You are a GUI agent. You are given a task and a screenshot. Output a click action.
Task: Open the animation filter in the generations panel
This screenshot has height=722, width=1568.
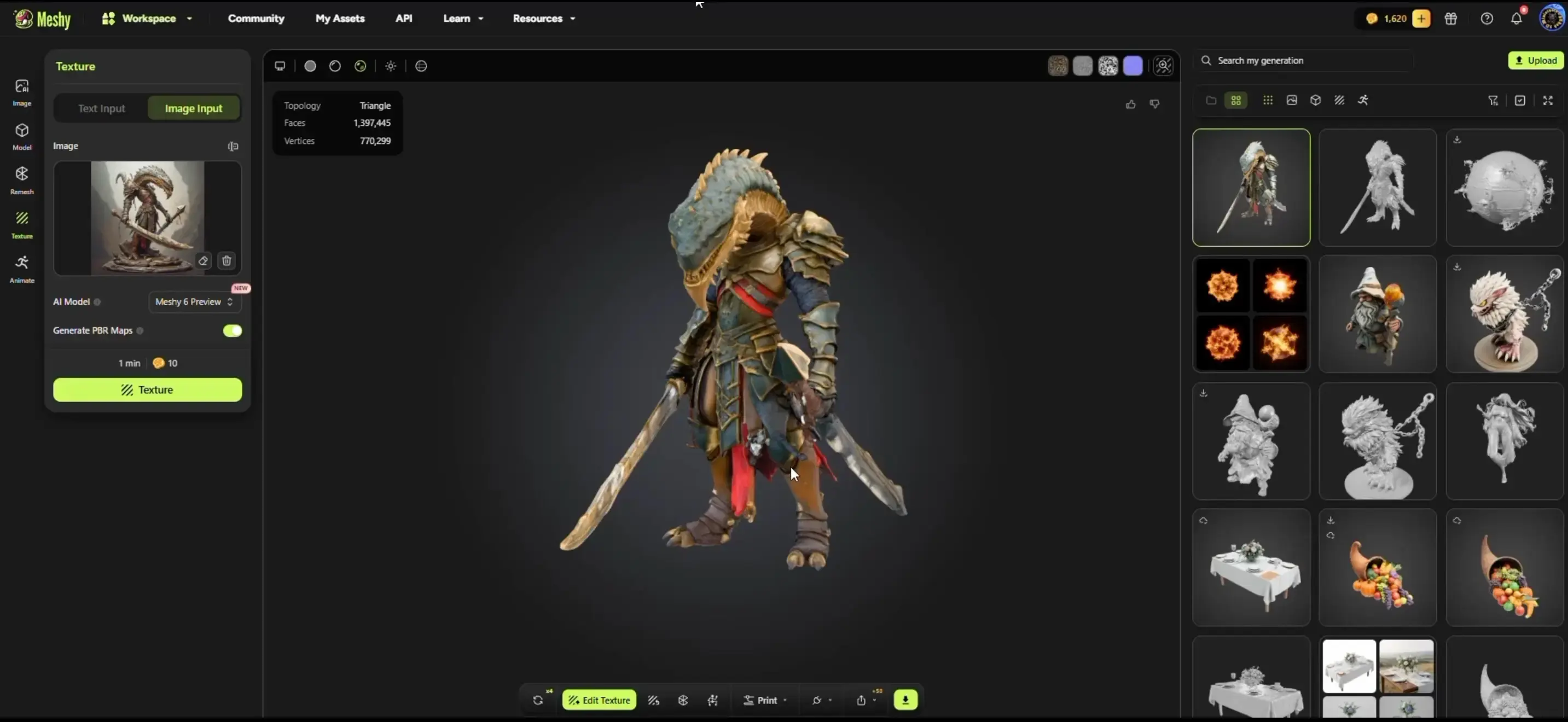pyautogui.click(x=1363, y=100)
